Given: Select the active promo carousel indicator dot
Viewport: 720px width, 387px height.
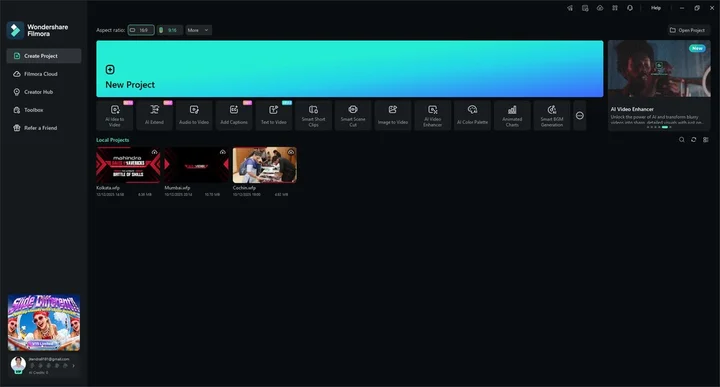Looking at the screenshot, I should pyautogui.click(x=664, y=127).
